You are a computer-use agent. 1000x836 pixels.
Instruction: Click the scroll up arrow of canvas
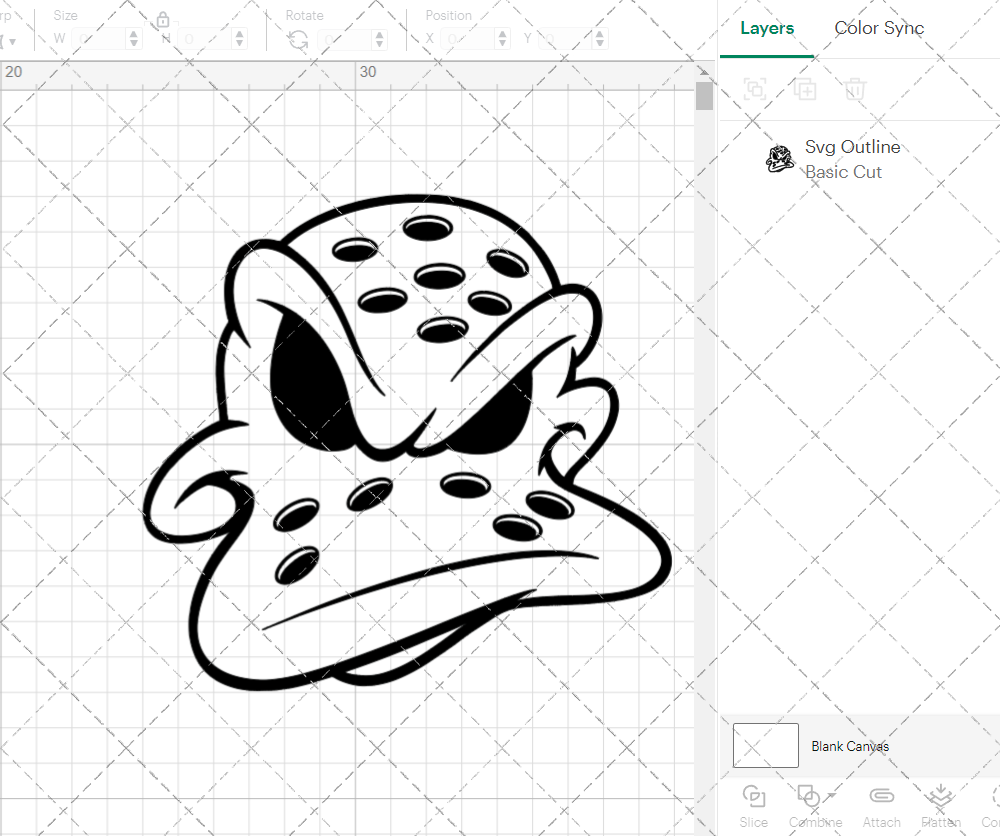[704, 71]
